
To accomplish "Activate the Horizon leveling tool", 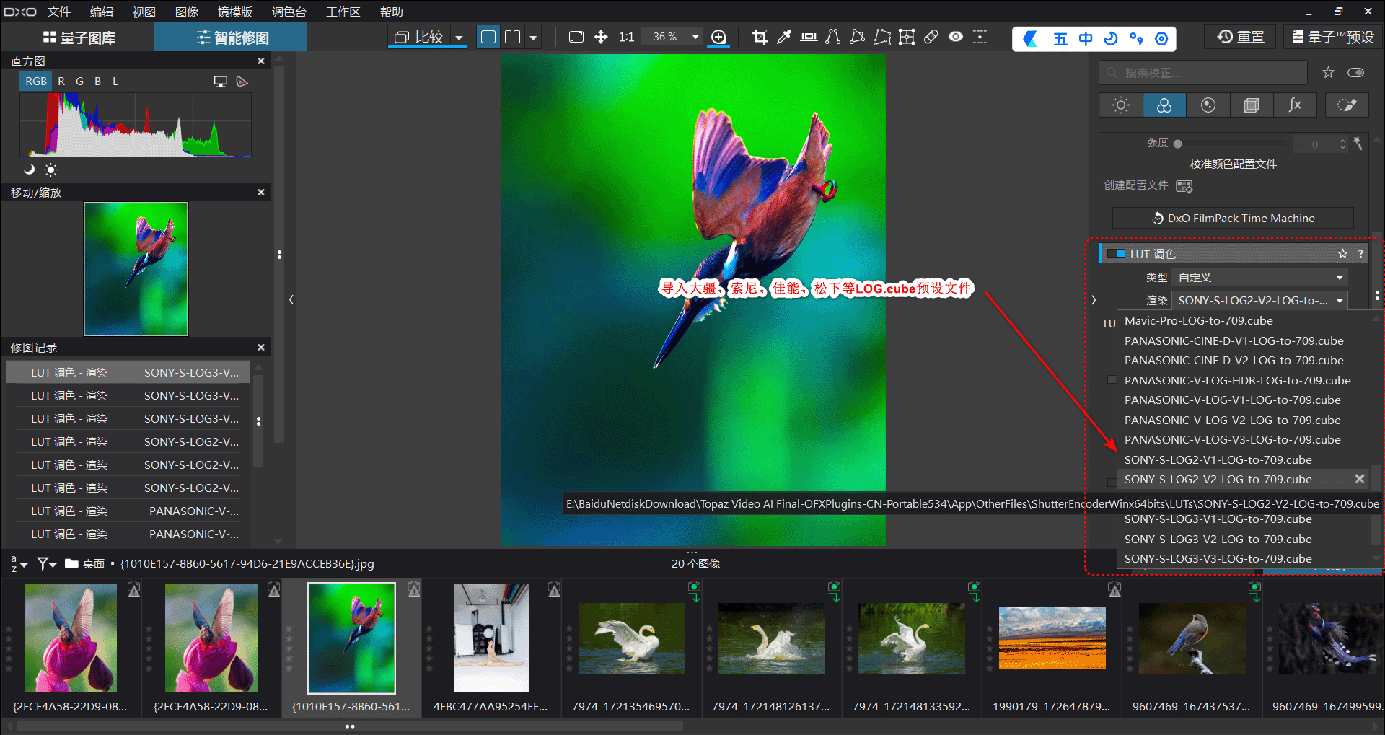I will click(x=808, y=37).
